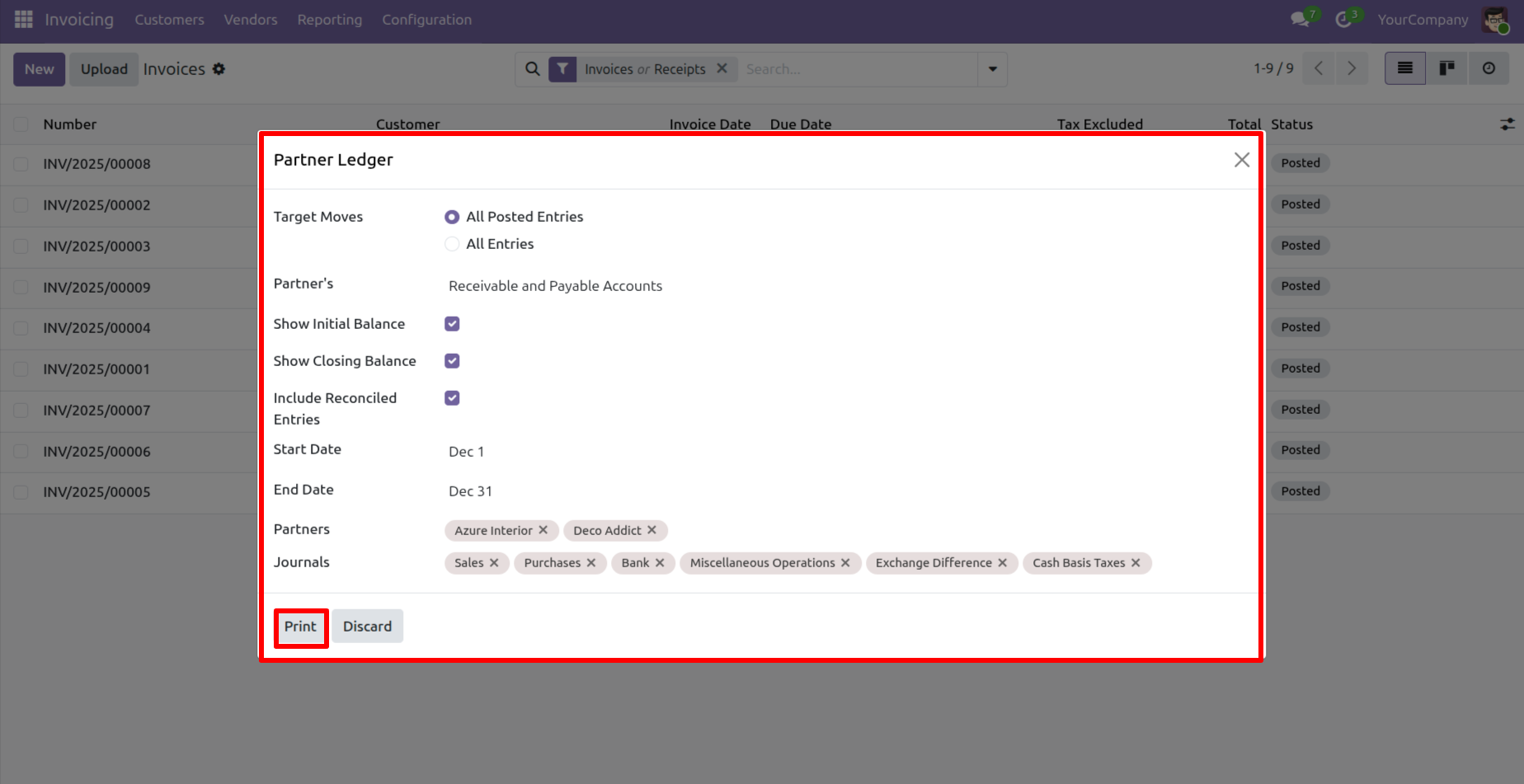Switch to kanban view
The width and height of the screenshot is (1524, 784).
tap(1446, 68)
